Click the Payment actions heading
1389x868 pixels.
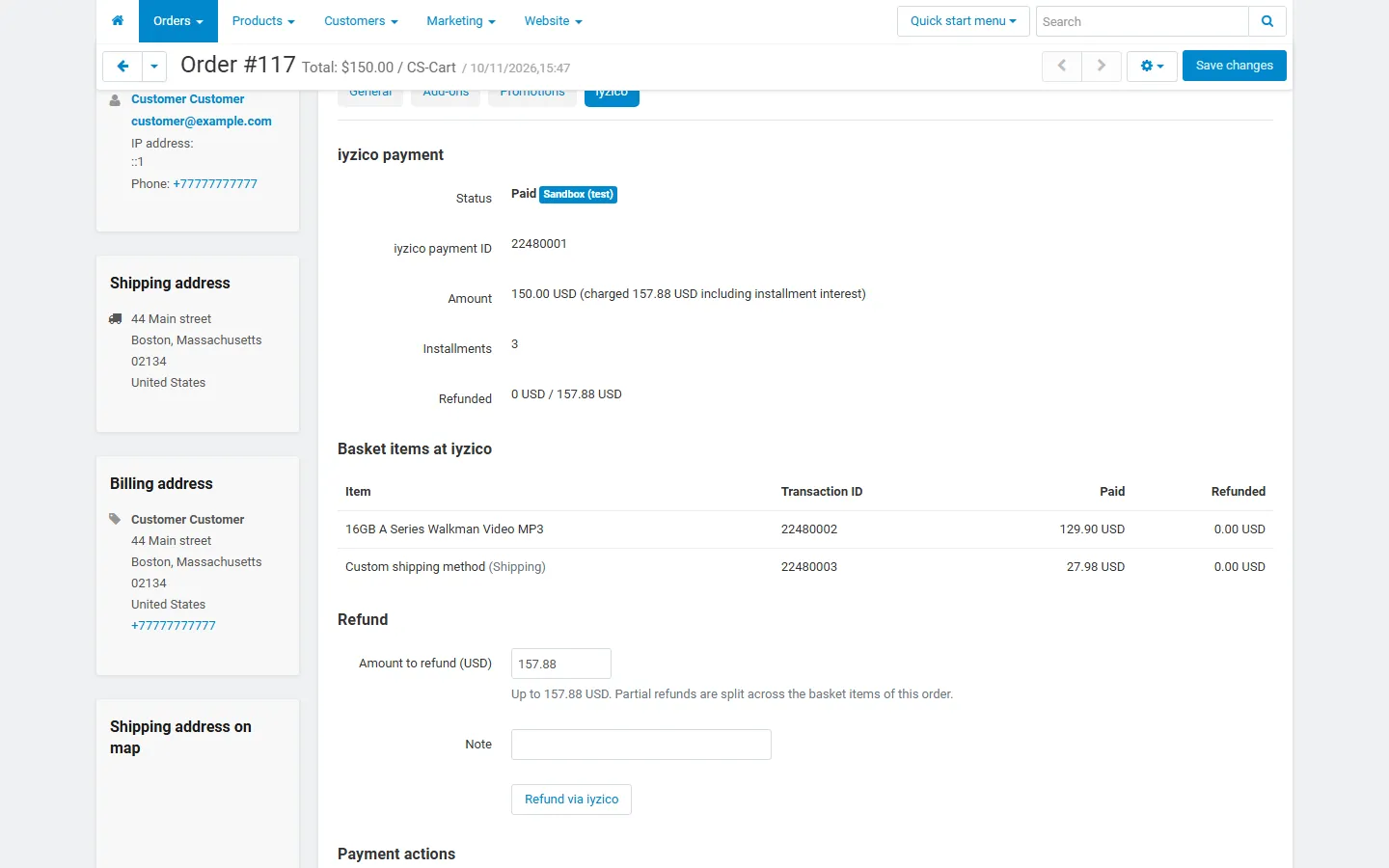396,854
